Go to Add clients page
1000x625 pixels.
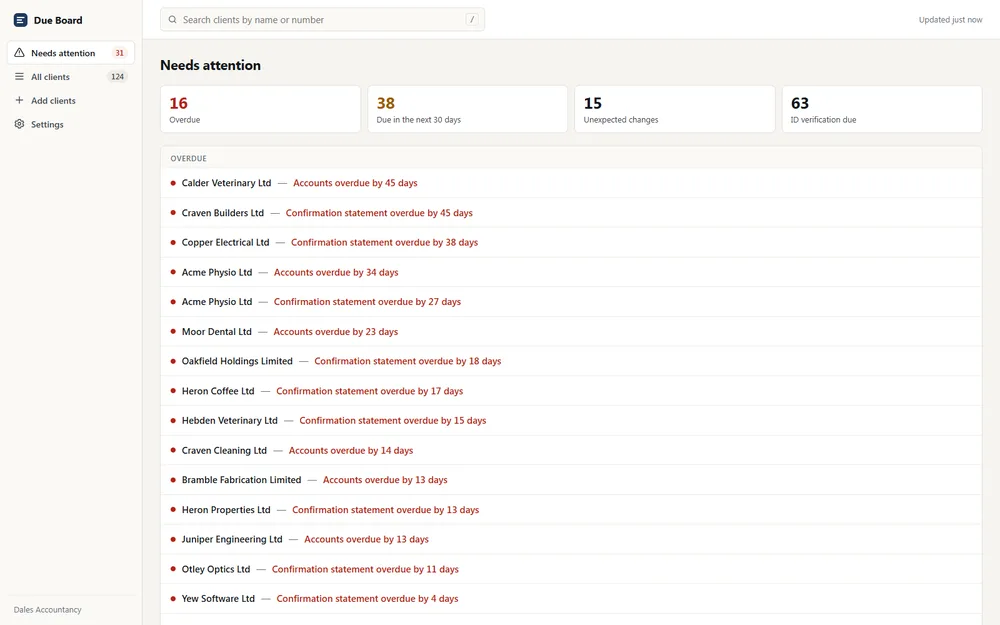pyautogui.click(x=71, y=100)
